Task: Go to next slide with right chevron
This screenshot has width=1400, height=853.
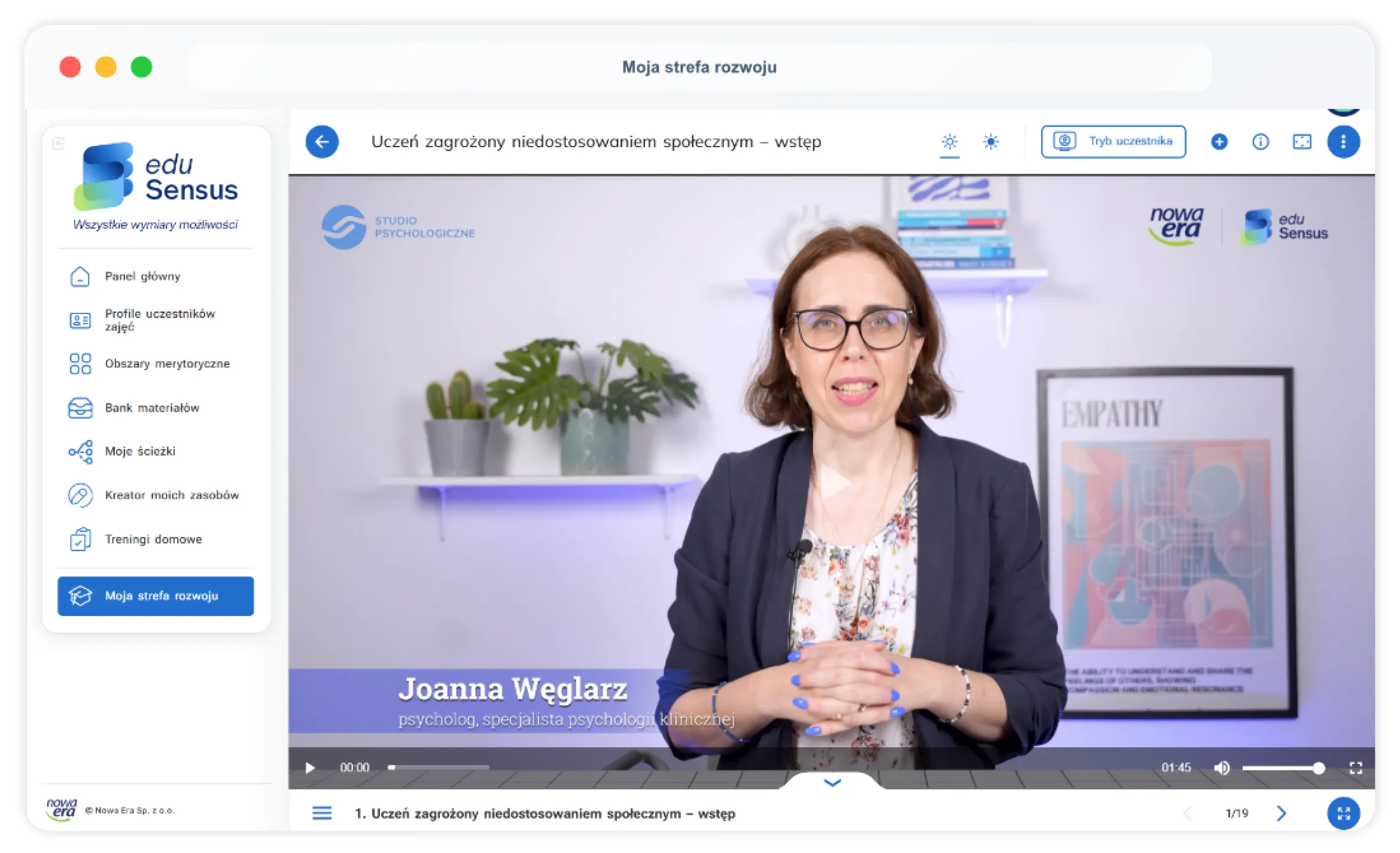Action: (x=1281, y=814)
